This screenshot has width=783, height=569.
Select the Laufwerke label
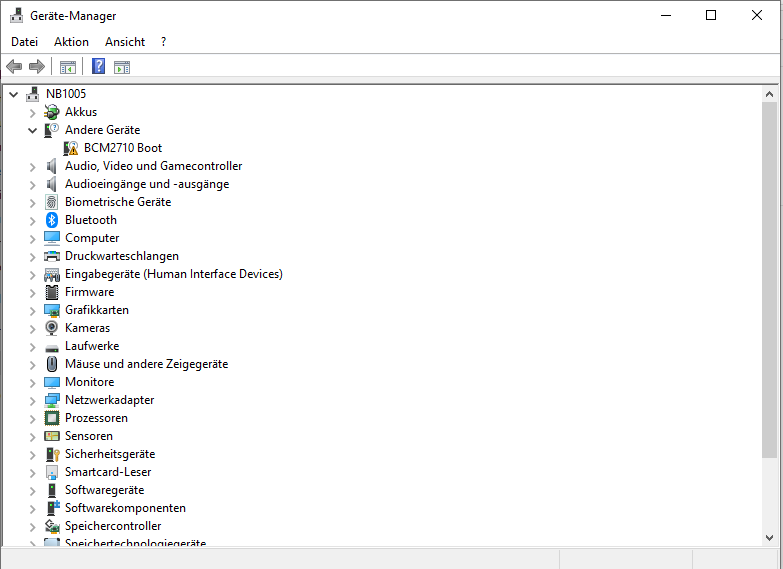pos(92,346)
